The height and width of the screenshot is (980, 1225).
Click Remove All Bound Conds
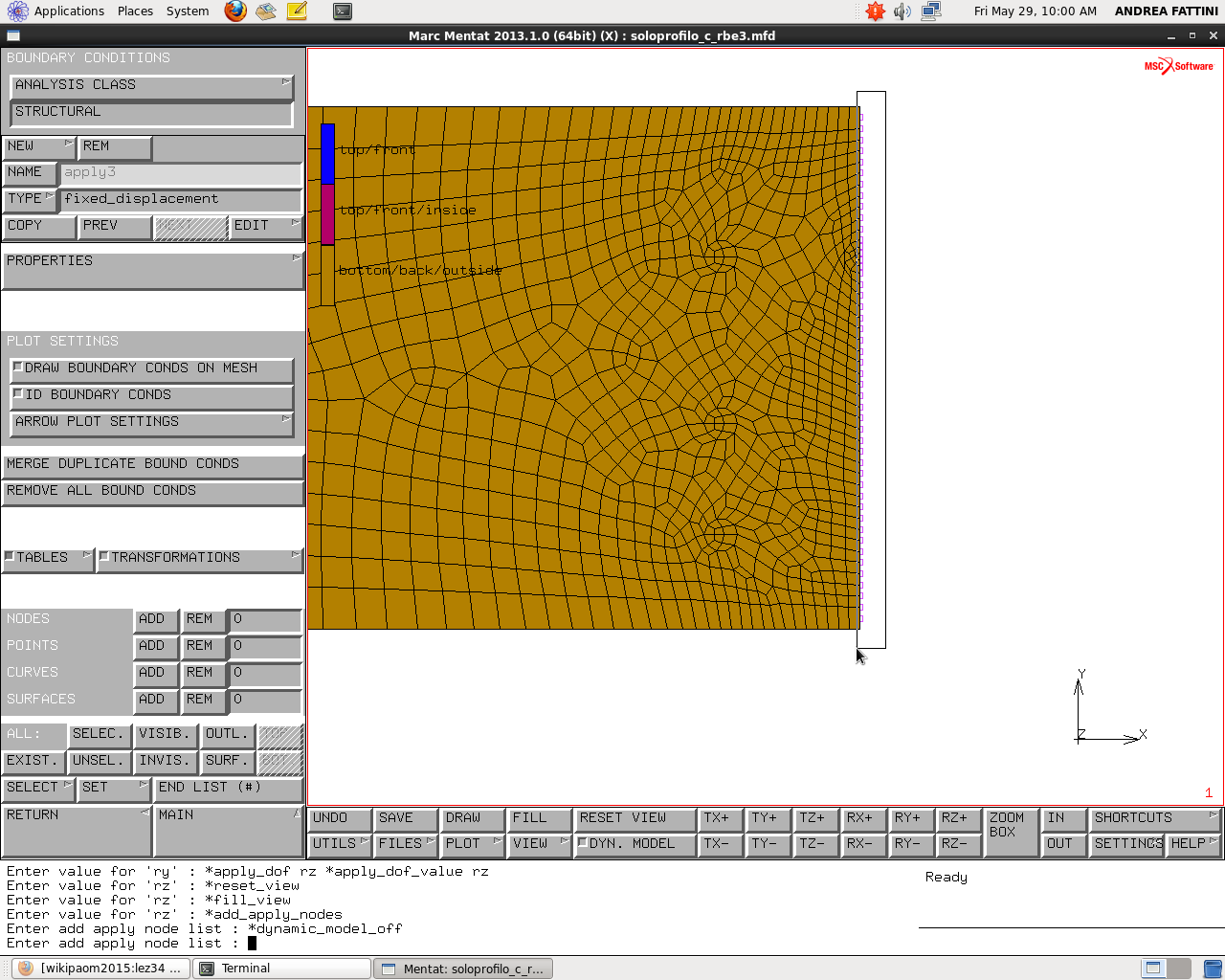point(152,491)
